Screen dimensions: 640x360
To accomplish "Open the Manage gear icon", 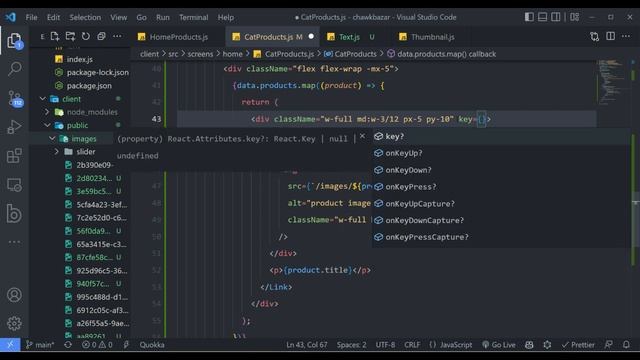I will [x=14, y=323].
